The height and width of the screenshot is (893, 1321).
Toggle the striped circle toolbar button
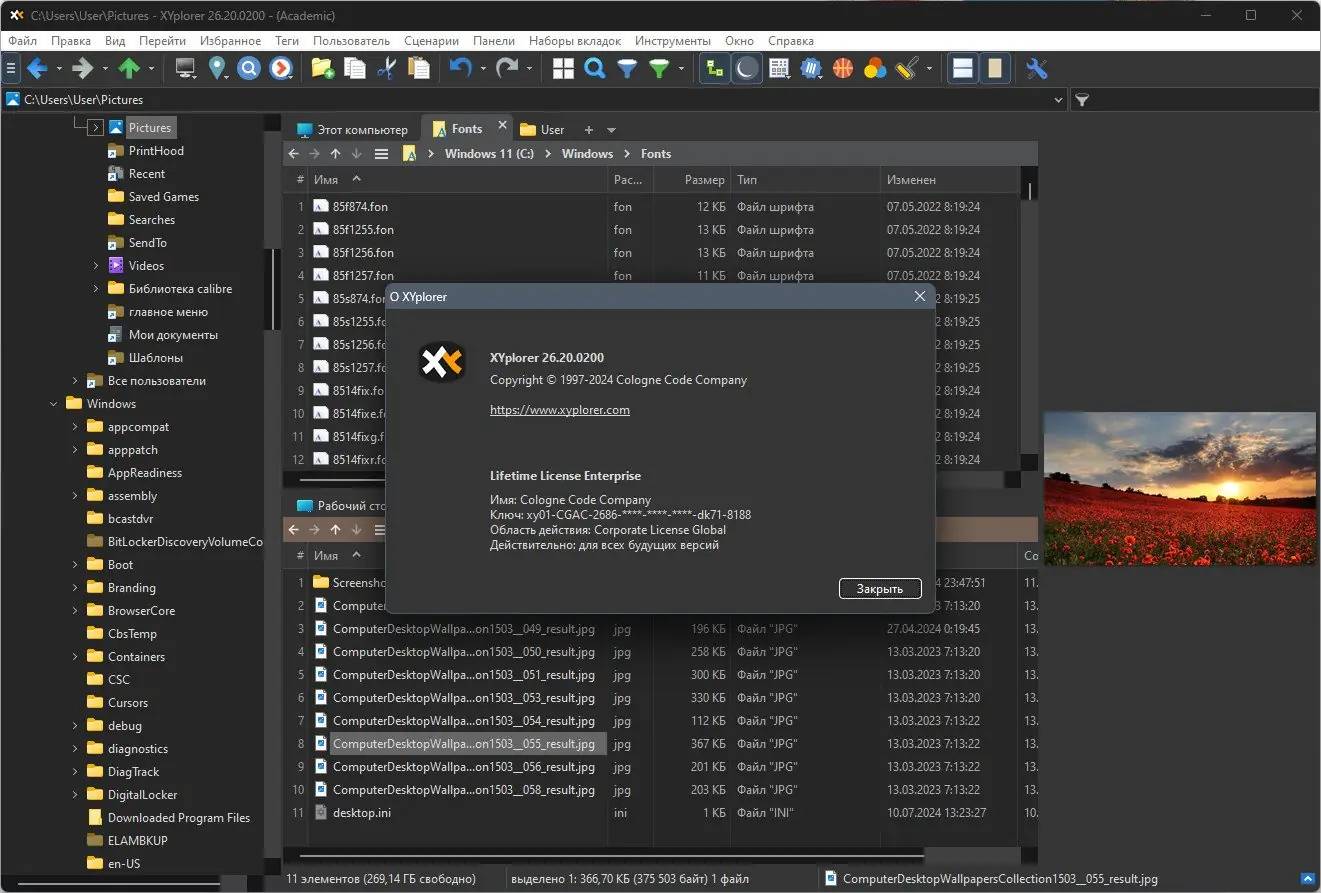click(811, 68)
